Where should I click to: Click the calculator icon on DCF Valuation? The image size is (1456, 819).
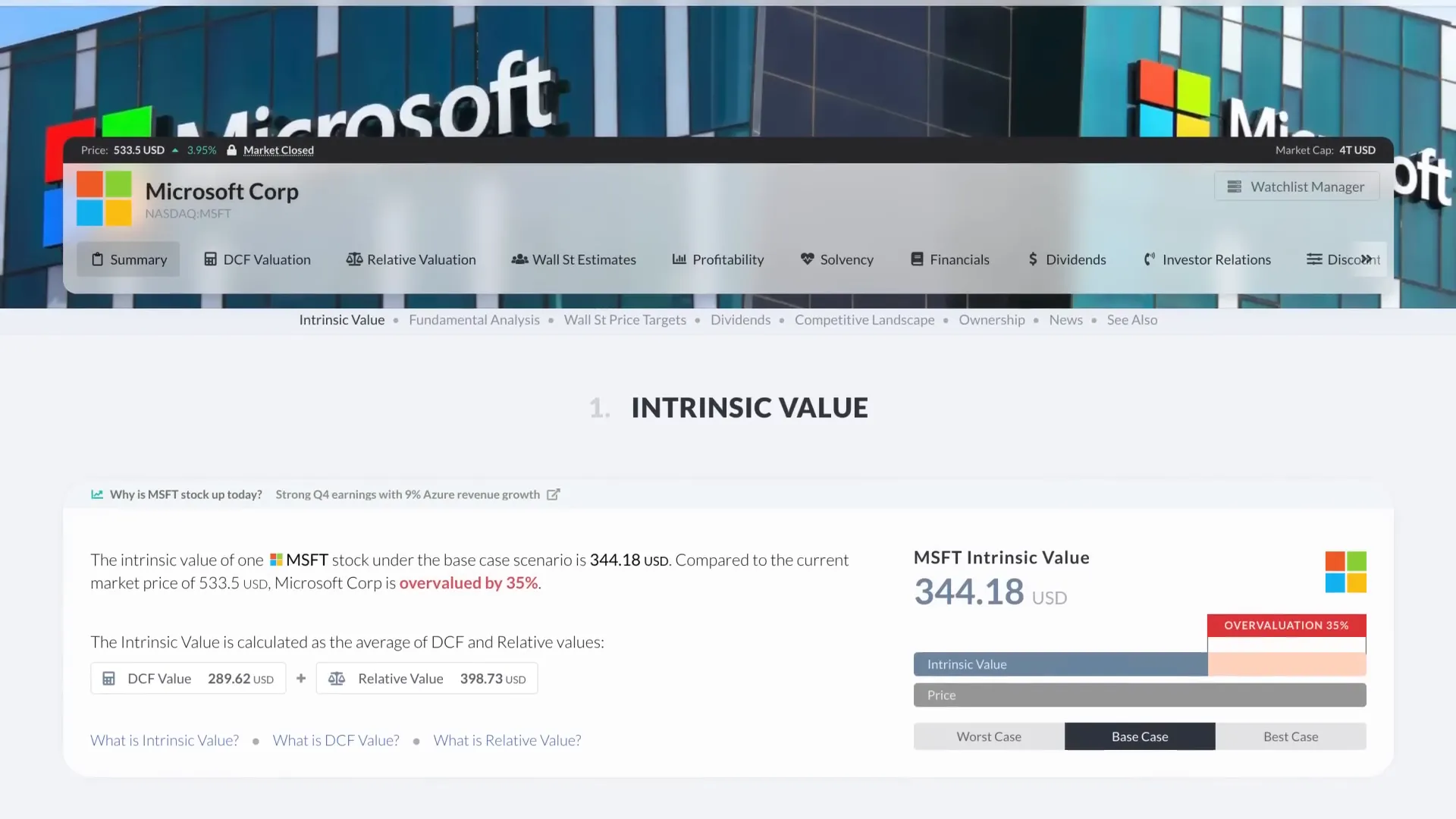tap(211, 259)
